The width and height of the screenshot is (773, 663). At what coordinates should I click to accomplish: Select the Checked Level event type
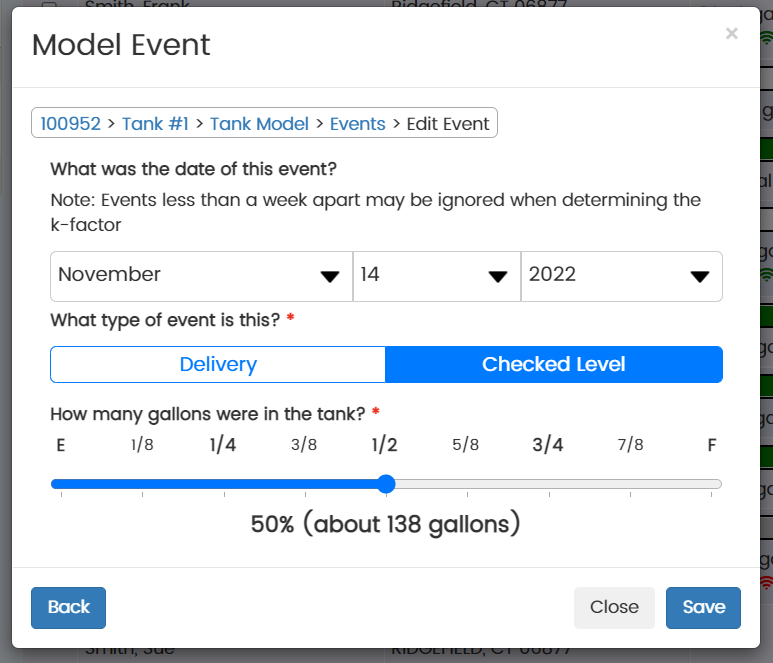pos(554,365)
